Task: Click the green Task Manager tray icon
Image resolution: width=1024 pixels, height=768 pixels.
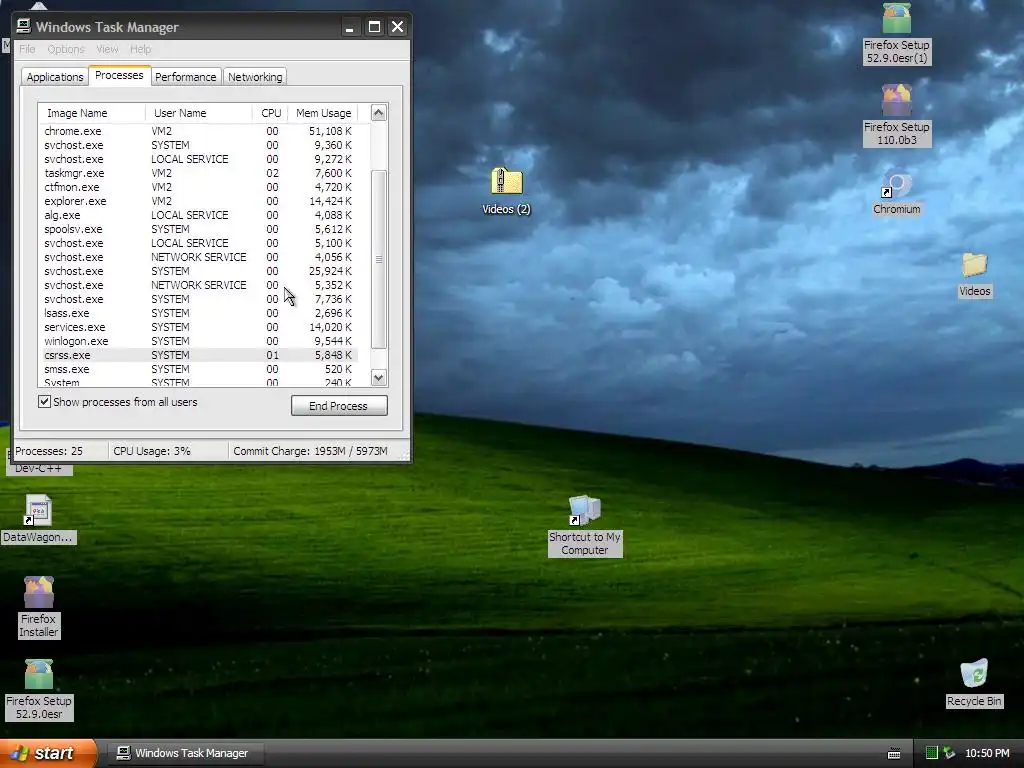Action: click(x=932, y=753)
